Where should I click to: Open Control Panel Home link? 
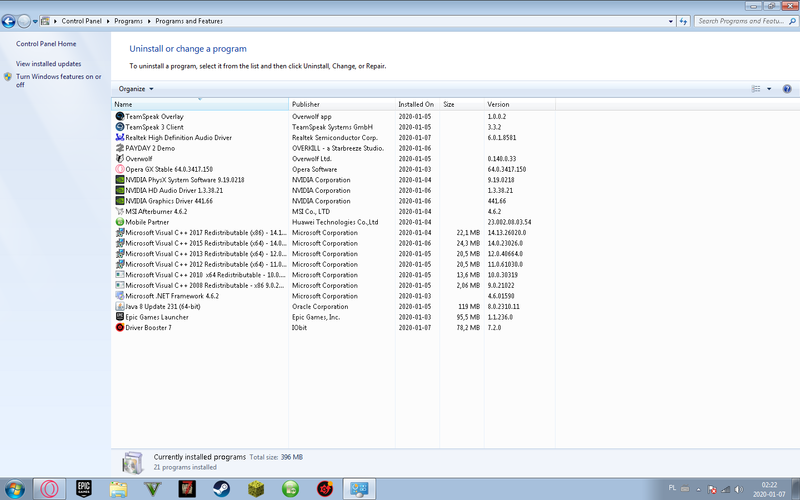click(x=46, y=44)
